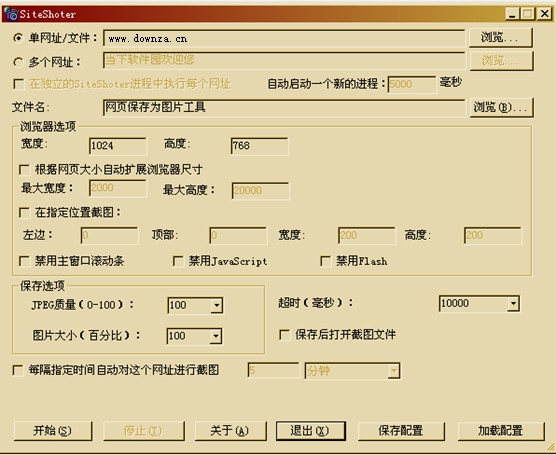Viewport: 556px width, 455px height.
Task: Open the 分钟 time unit dropdown
Action: tap(394, 371)
